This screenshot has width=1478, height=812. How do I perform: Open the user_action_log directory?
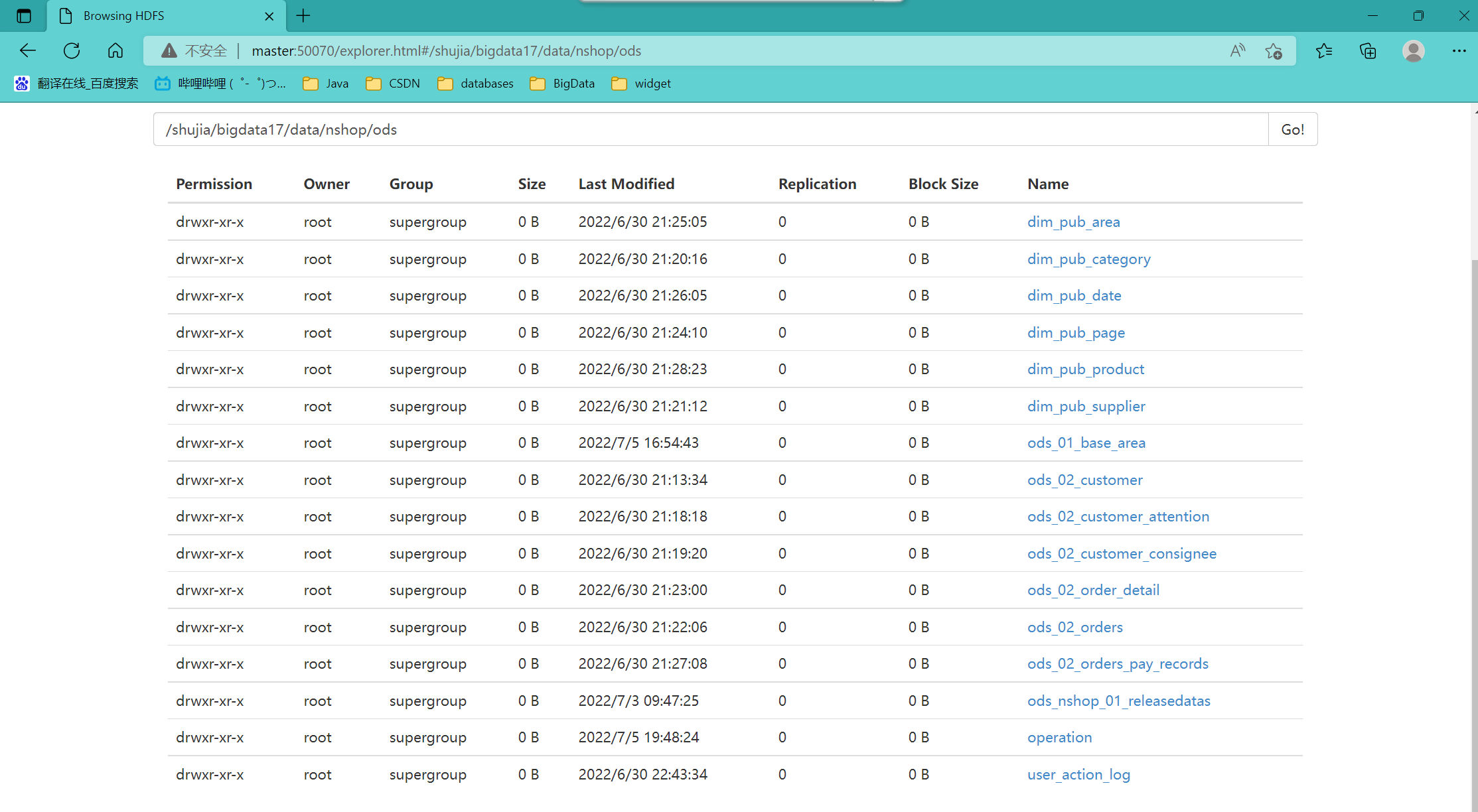point(1079,775)
